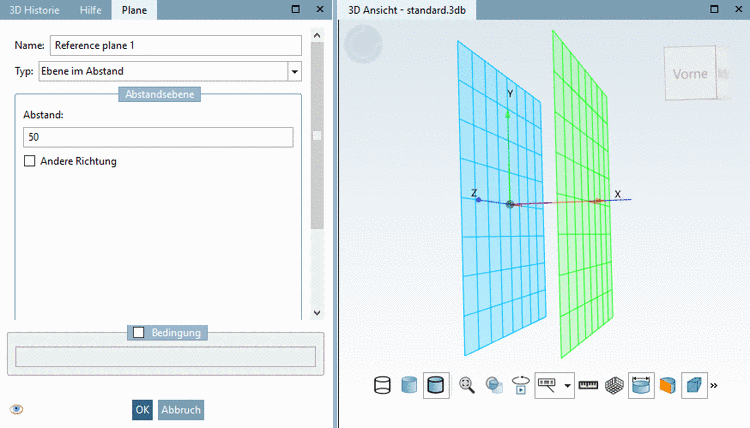This screenshot has height=428, width=750.
Task: Toggle the 3D grid display icon
Action: pyautogui.click(x=614, y=385)
